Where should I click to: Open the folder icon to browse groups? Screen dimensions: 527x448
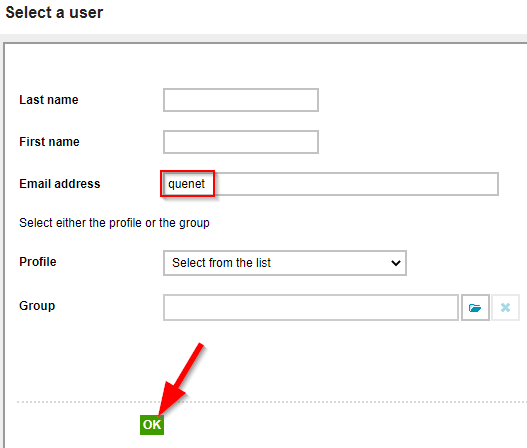click(x=475, y=308)
